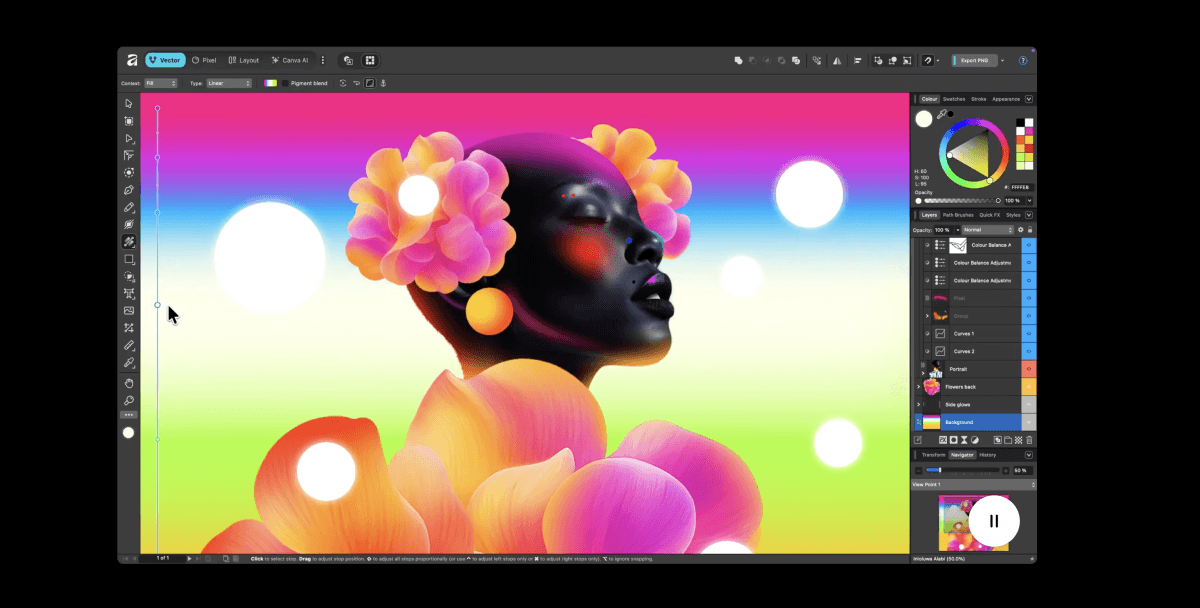Expand the Side glows layer
1200x608 pixels.
point(918,404)
